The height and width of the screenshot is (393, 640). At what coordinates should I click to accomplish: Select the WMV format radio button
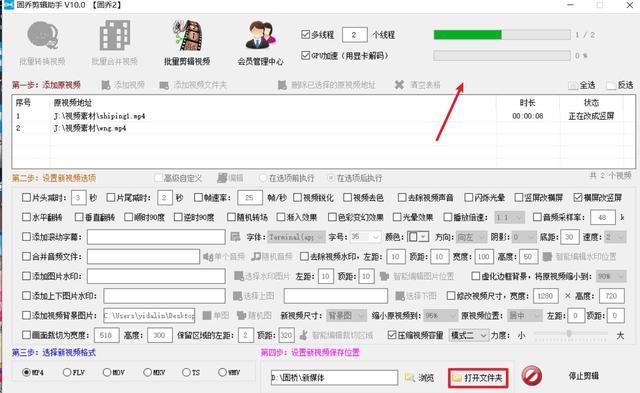click(222, 372)
